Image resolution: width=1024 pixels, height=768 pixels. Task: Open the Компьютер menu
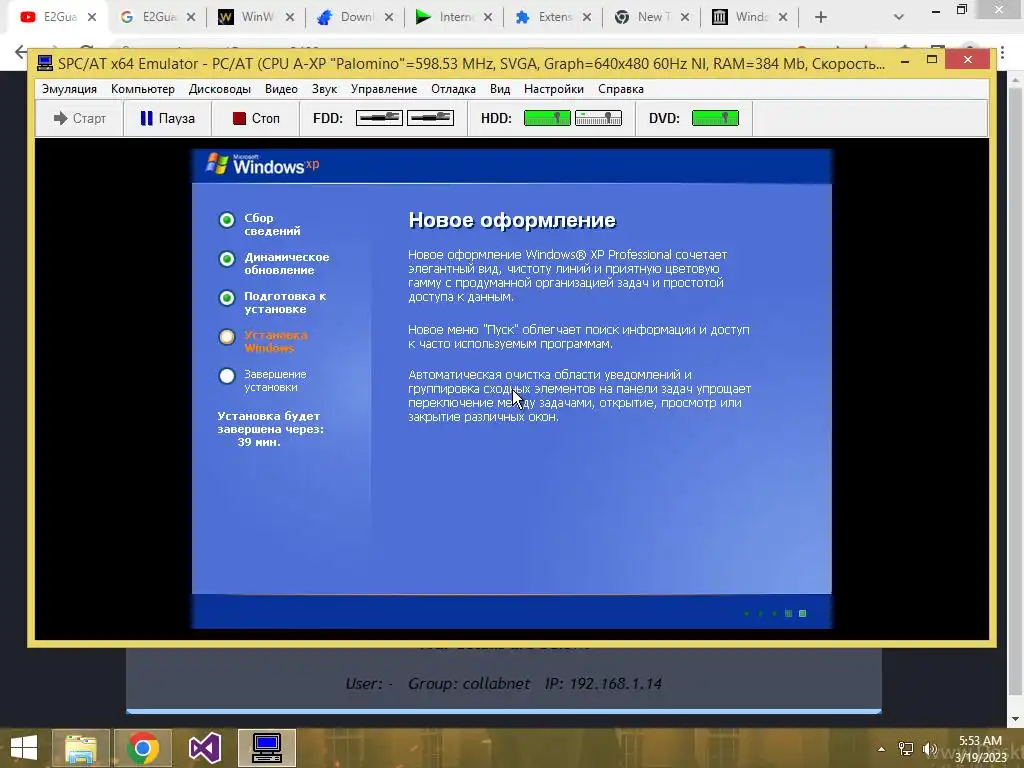coord(143,89)
